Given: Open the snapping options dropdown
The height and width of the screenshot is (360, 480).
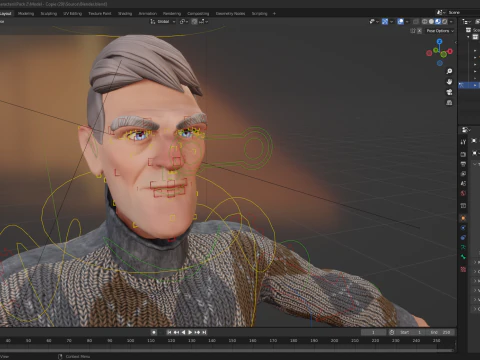Looking at the screenshot, I should coord(204,22).
